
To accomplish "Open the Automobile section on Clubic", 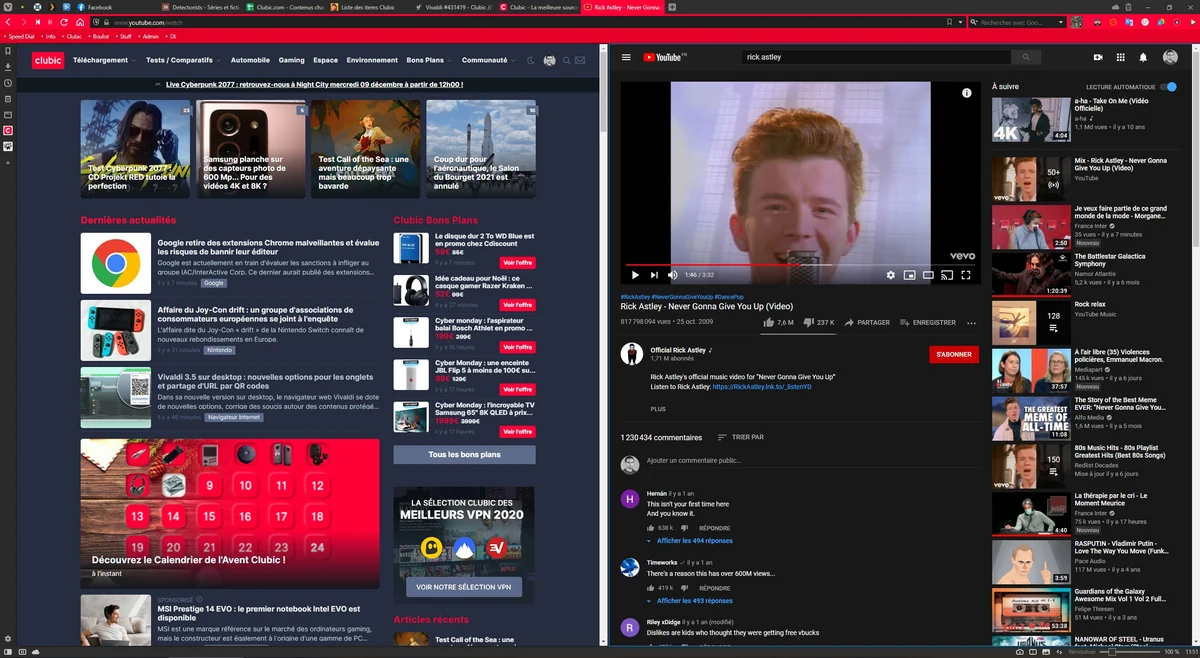I will (x=250, y=60).
